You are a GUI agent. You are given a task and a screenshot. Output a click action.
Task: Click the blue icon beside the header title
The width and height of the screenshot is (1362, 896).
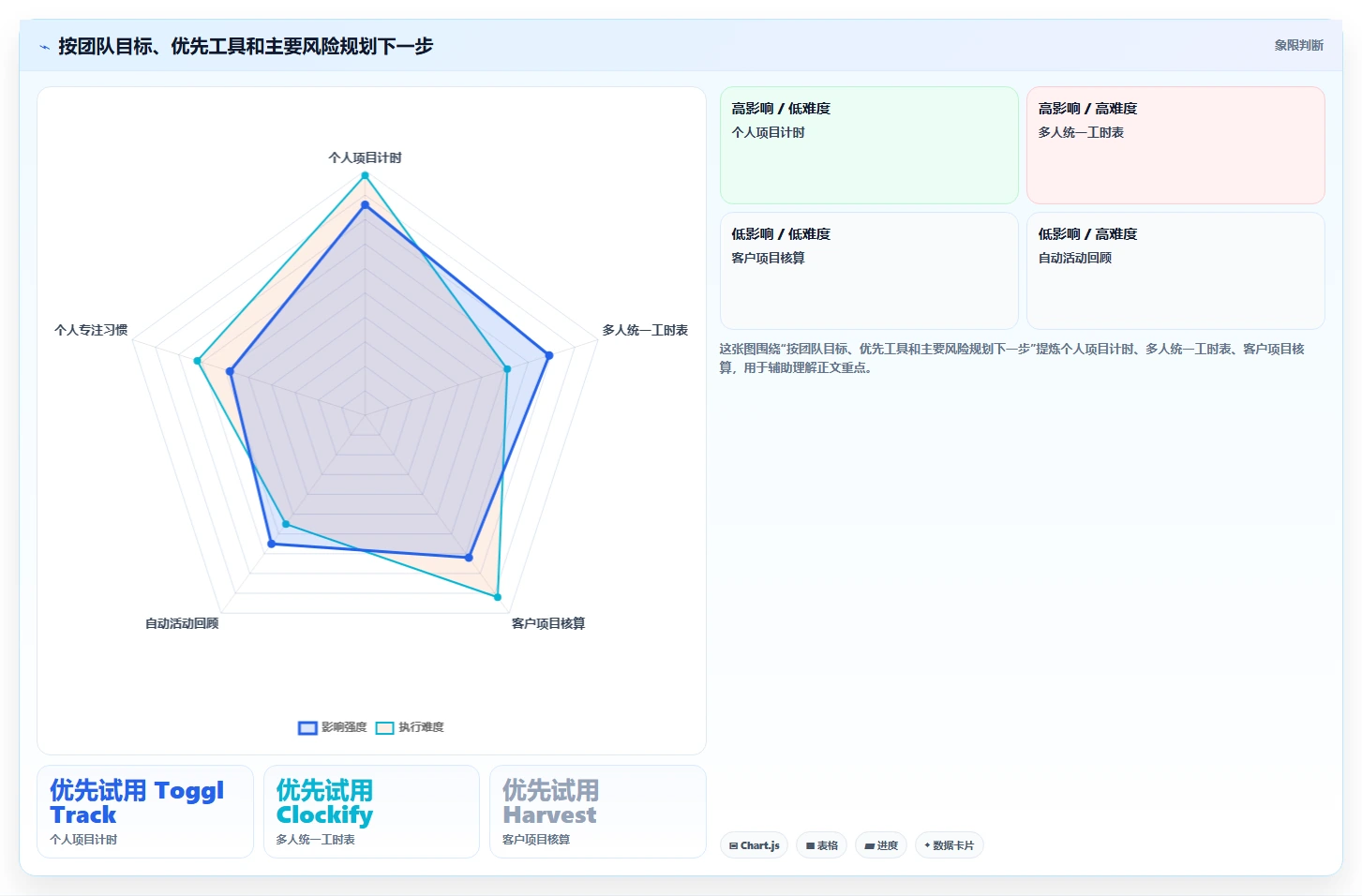tap(44, 47)
